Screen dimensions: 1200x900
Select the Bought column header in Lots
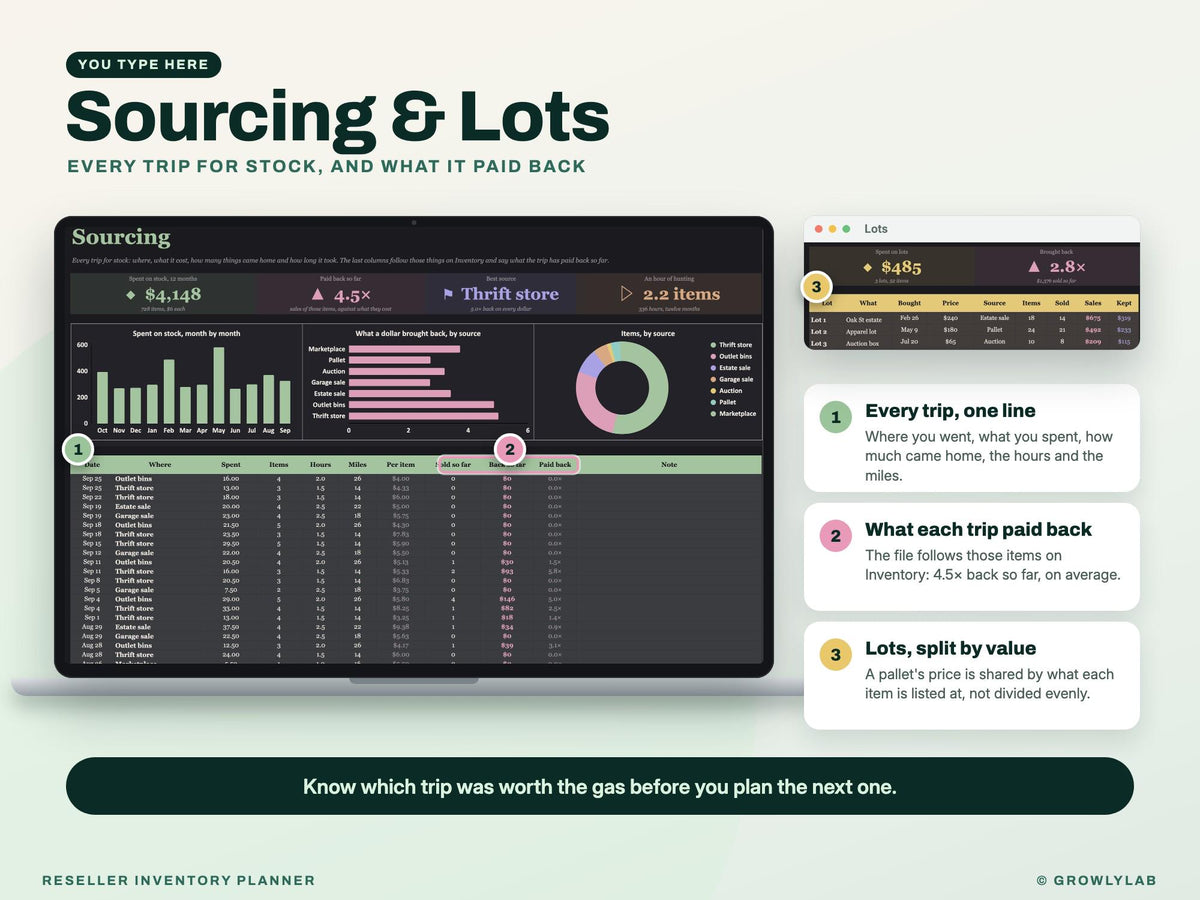coord(909,303)
